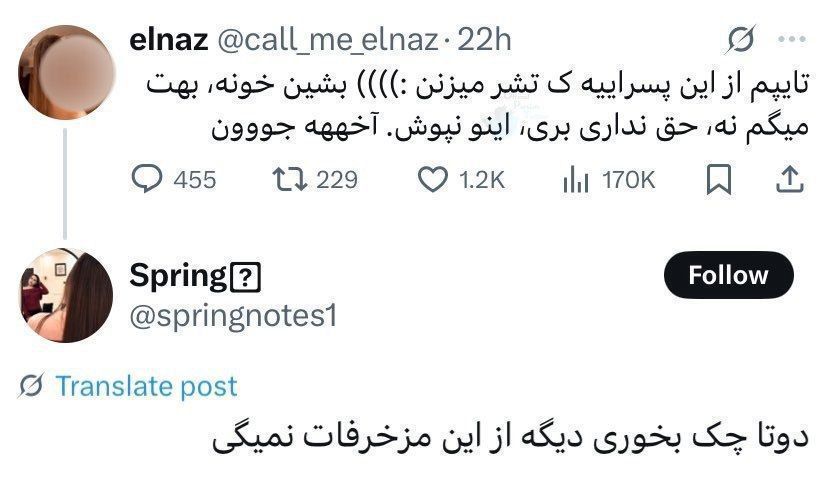
Task: Open the 22h timestamp link
Action: [x=484, y=40]
